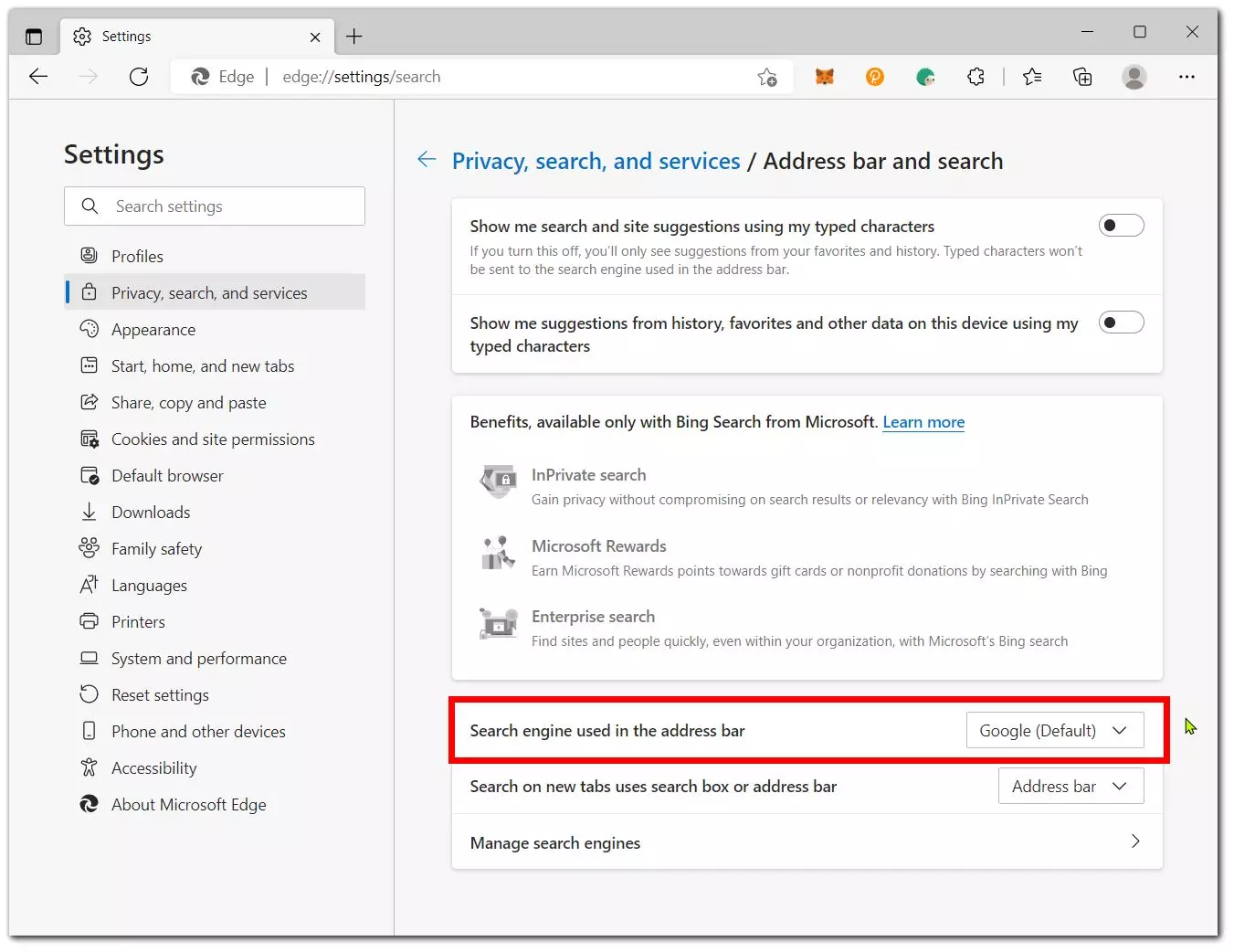Open the Settings and more ellipsis menu
This screenshot has width=1234, height=952.
(1187, 77)
